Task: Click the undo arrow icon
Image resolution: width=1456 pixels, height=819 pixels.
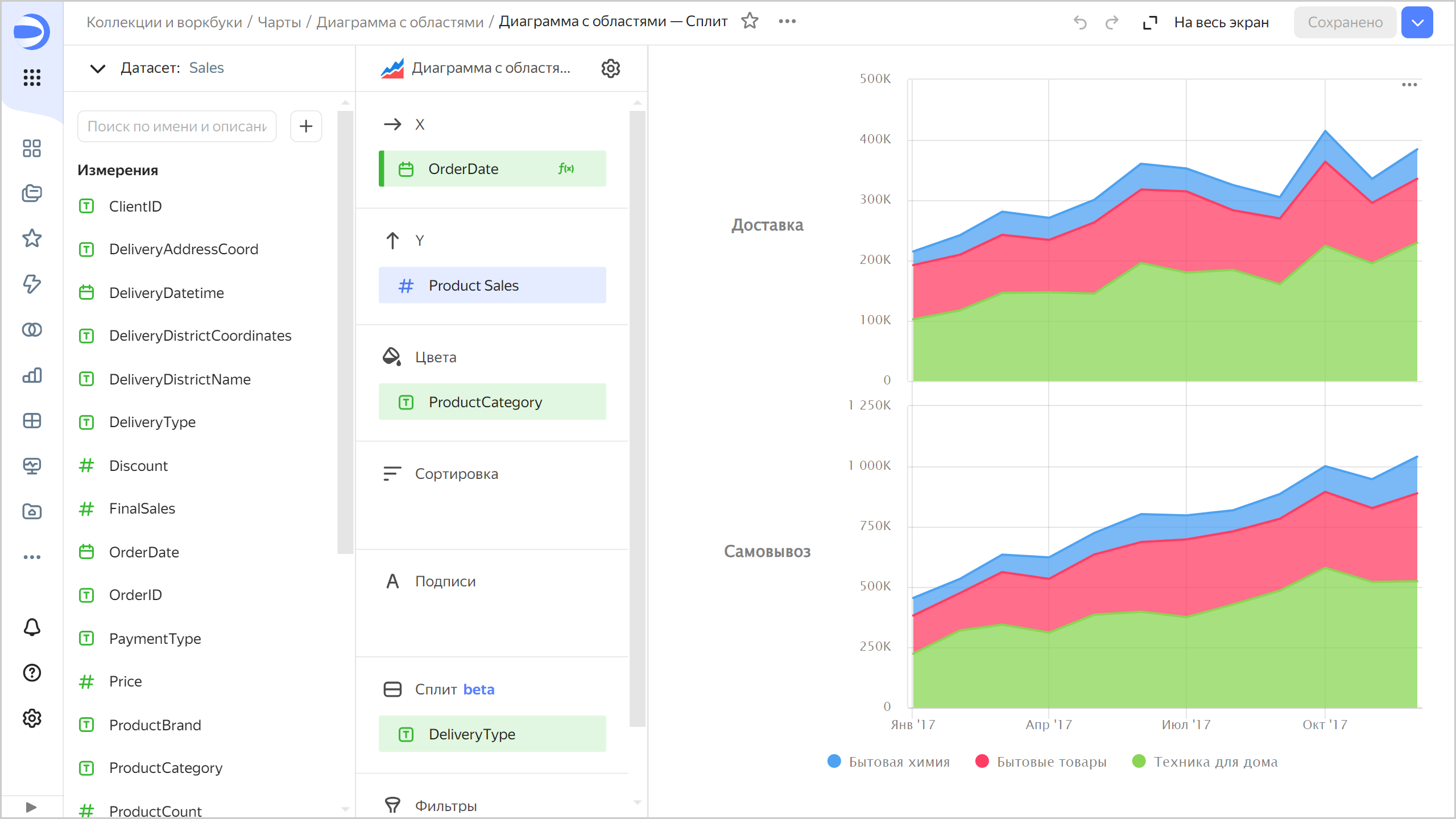Action: 1079,22
